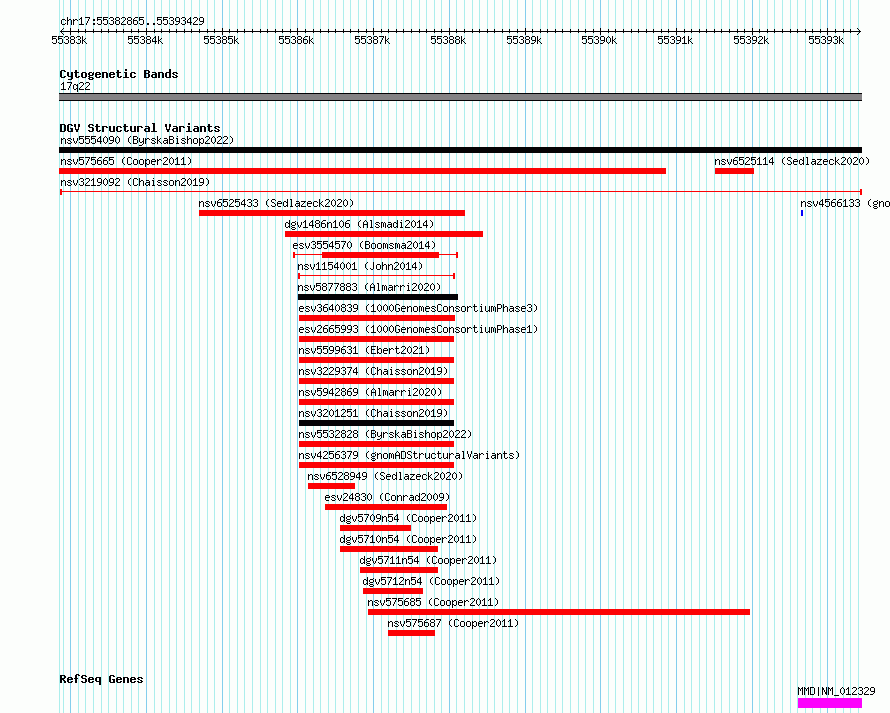Click the thin red nsv3219092 line
890x713 pixels.
tap(461, 192)
